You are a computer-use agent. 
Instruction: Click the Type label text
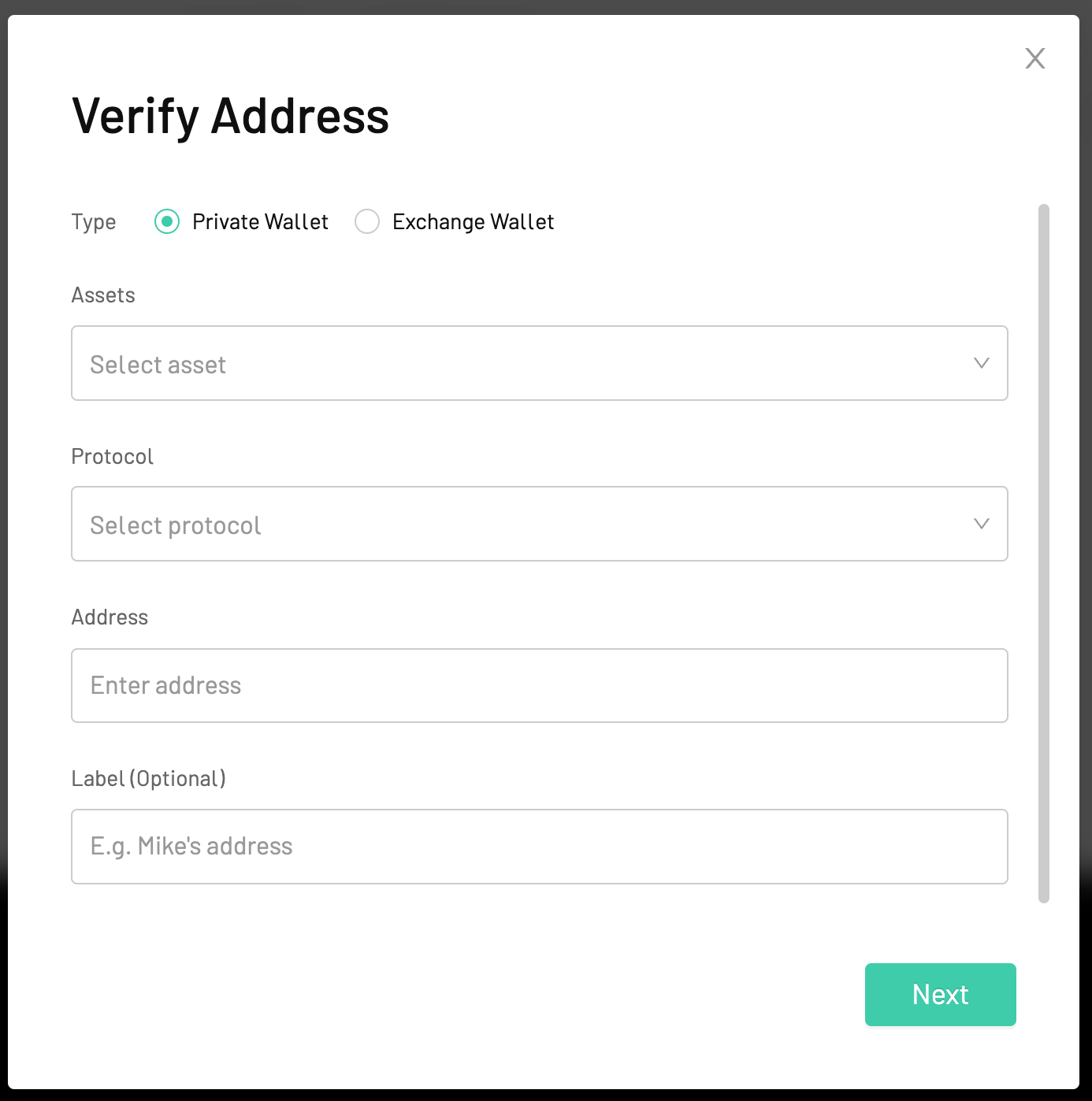(x=94, y=222)
